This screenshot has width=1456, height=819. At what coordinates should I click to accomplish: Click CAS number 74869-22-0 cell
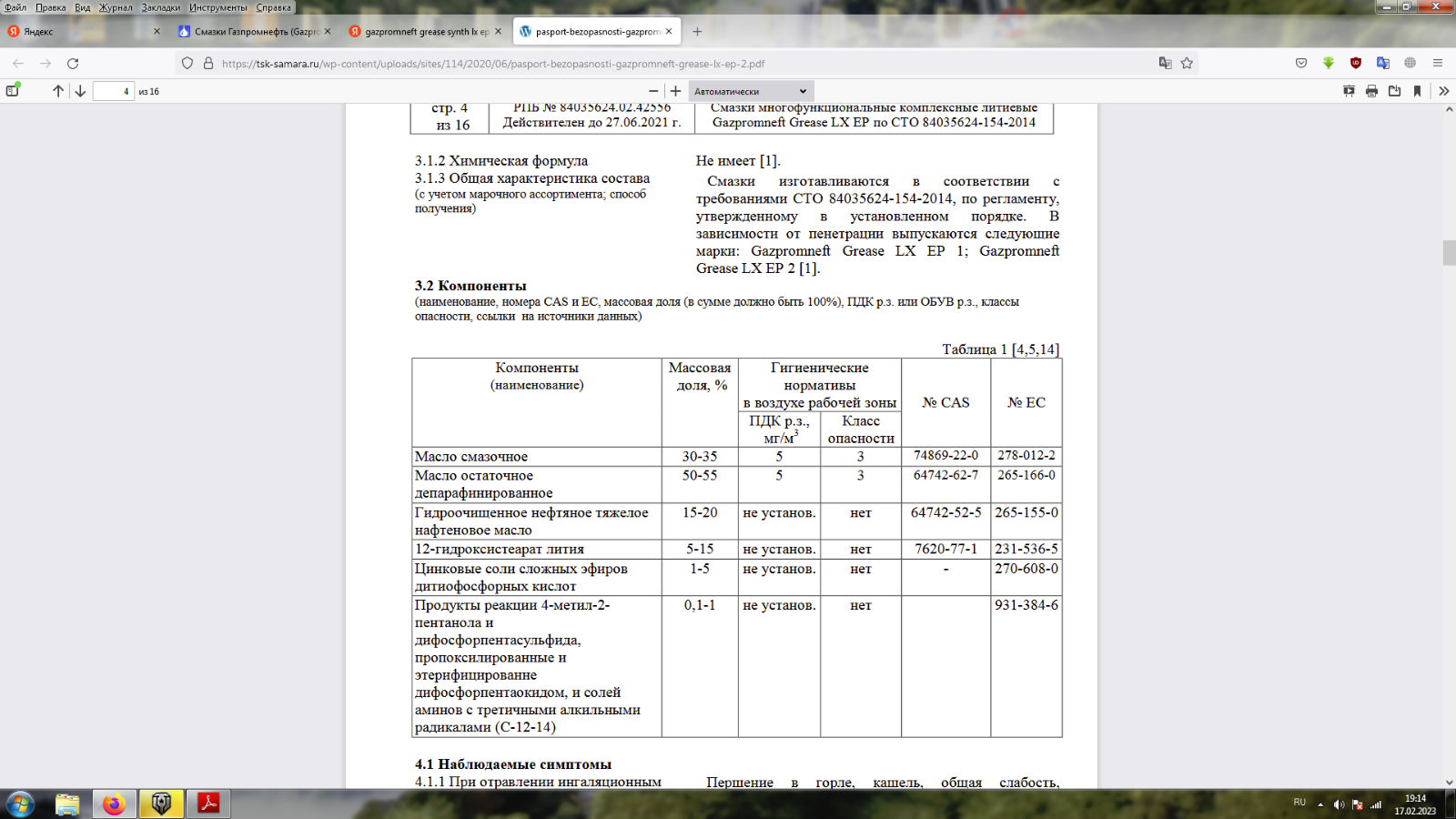click(x=945, y=456)
